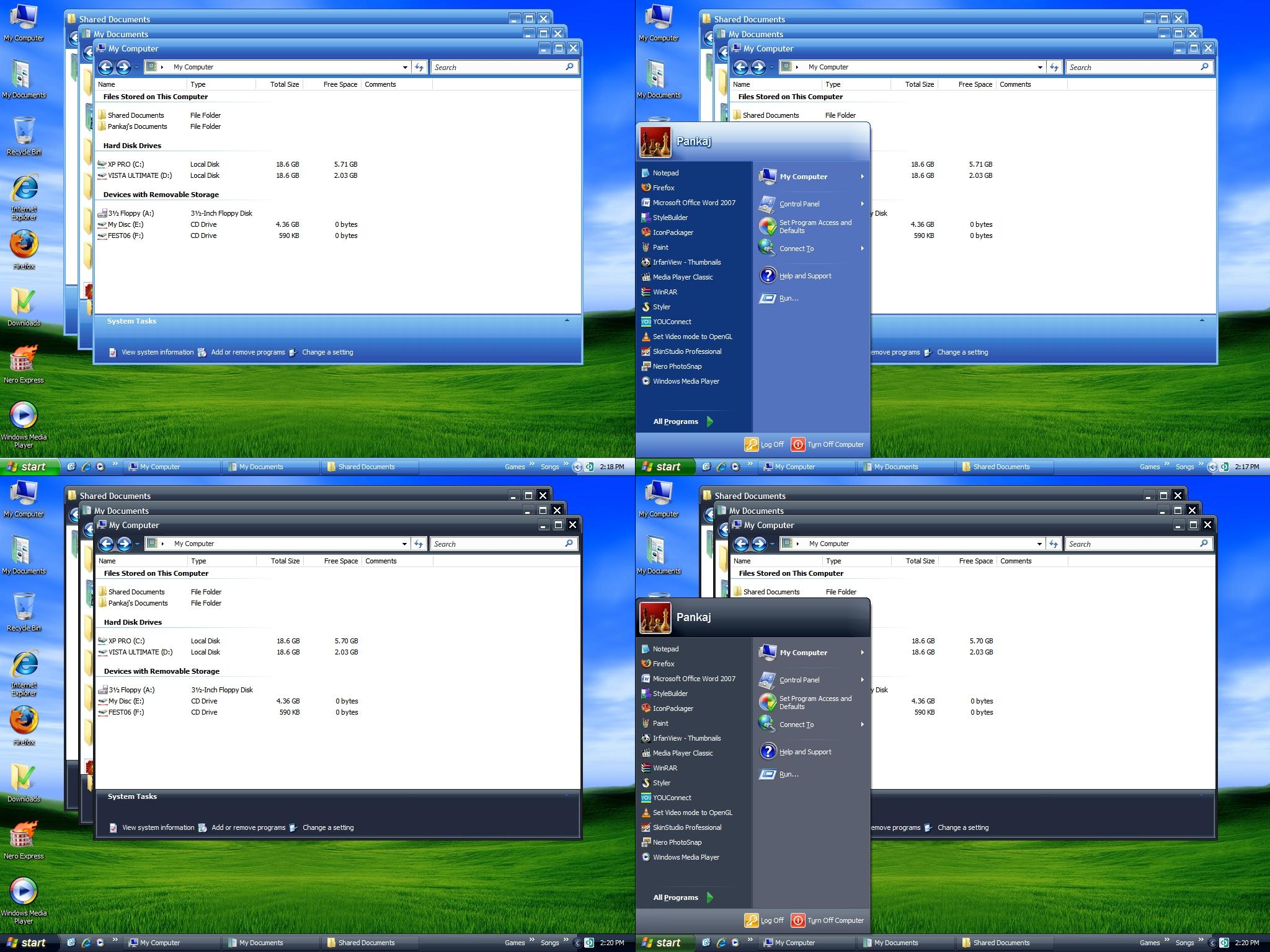Open Help and Support in the dark Start menu
Screen dimensions: 1270x952
[805, 752]
